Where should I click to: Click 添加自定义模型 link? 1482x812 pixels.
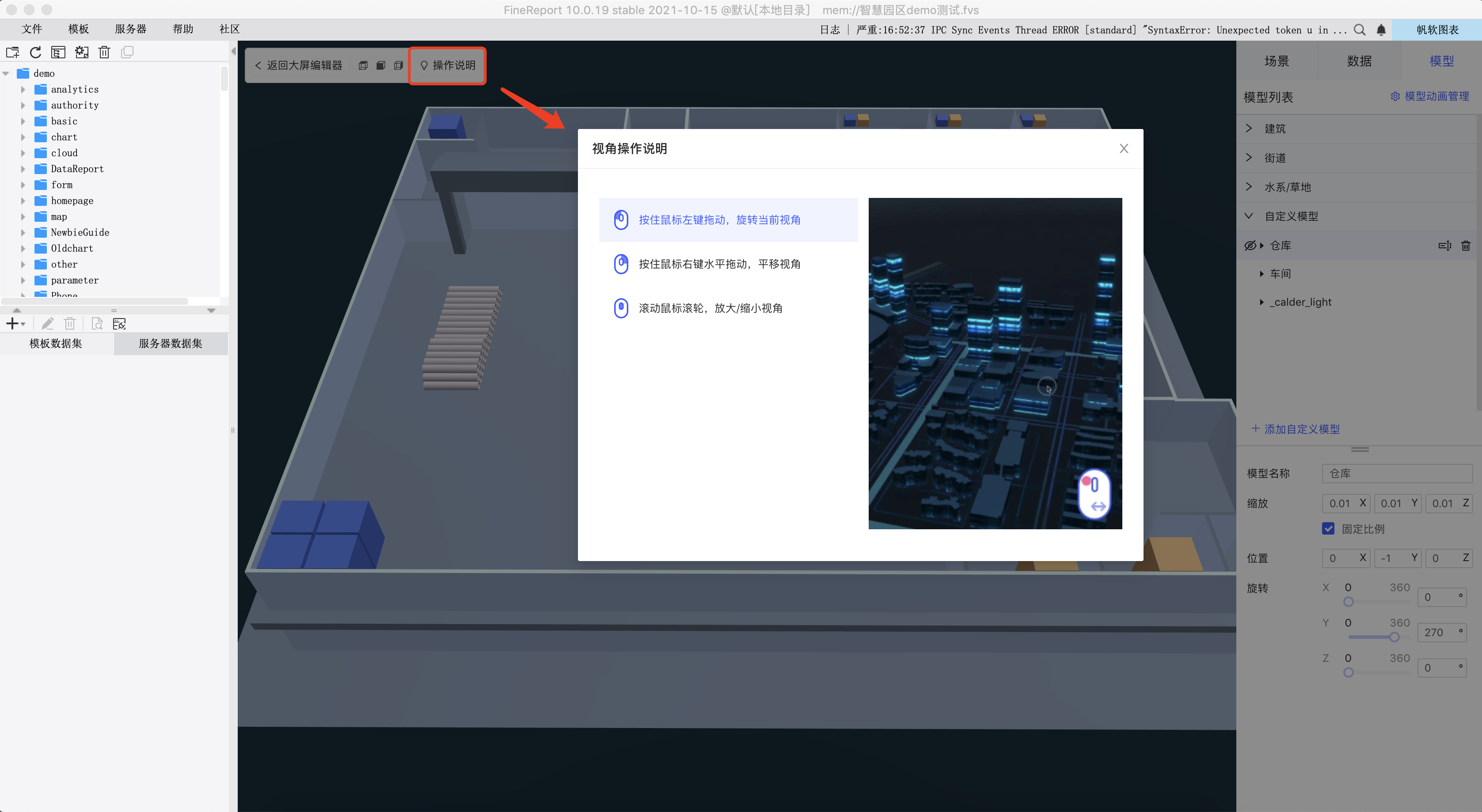1296,429
